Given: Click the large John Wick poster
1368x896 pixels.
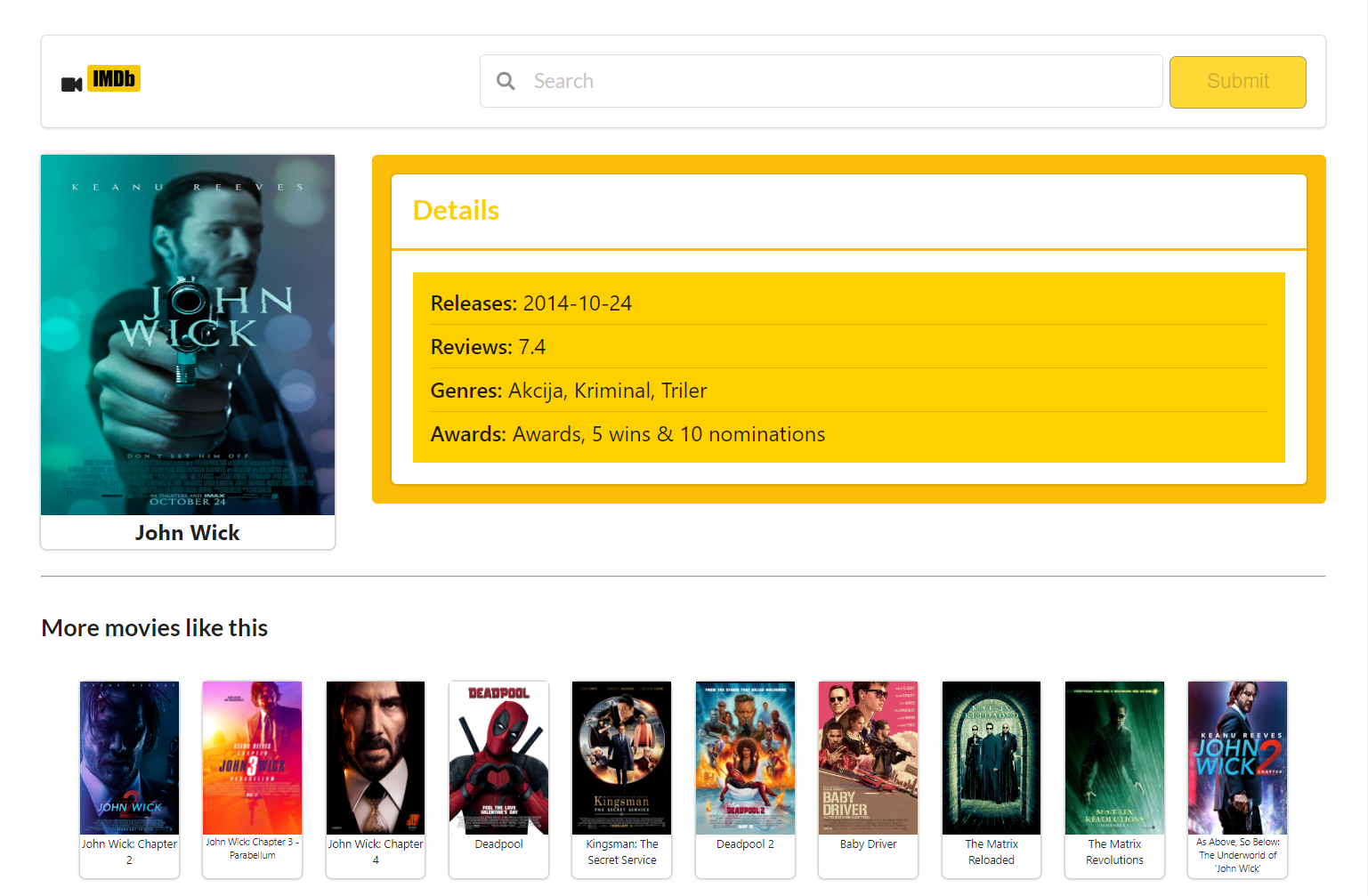Looking at the screenshot, I should click(x=188, y=335).
